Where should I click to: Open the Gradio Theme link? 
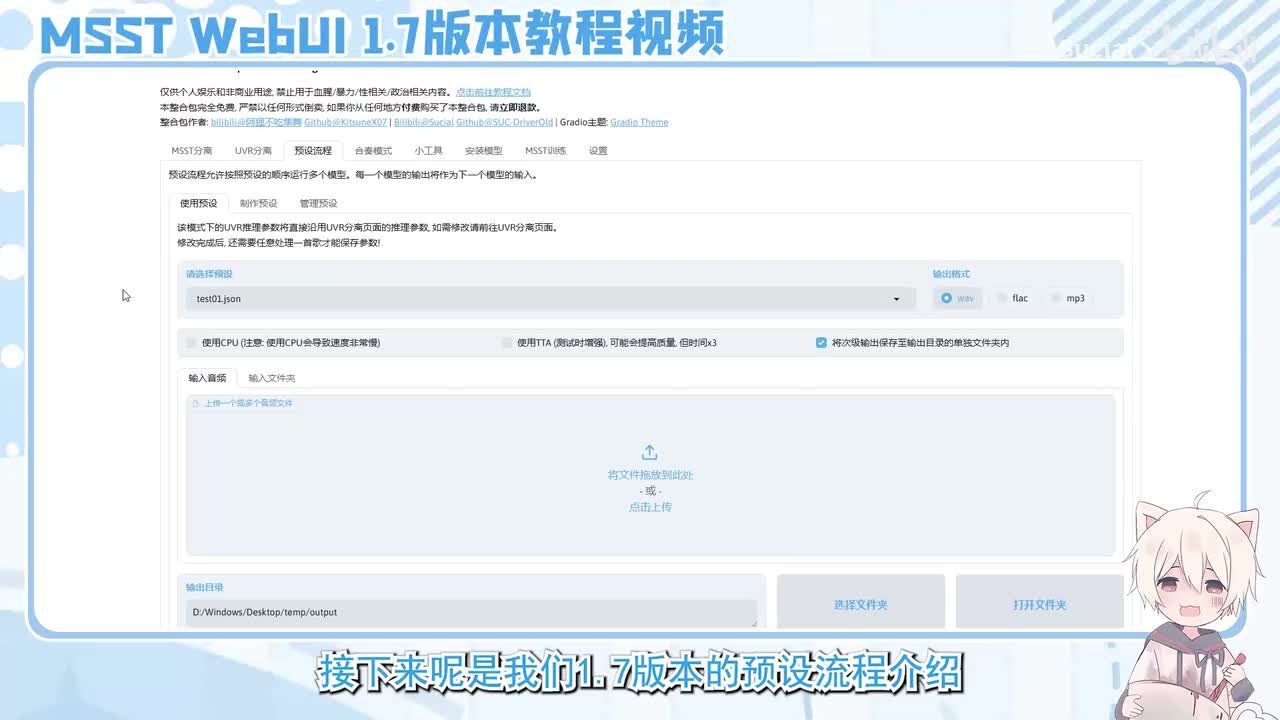639,122
